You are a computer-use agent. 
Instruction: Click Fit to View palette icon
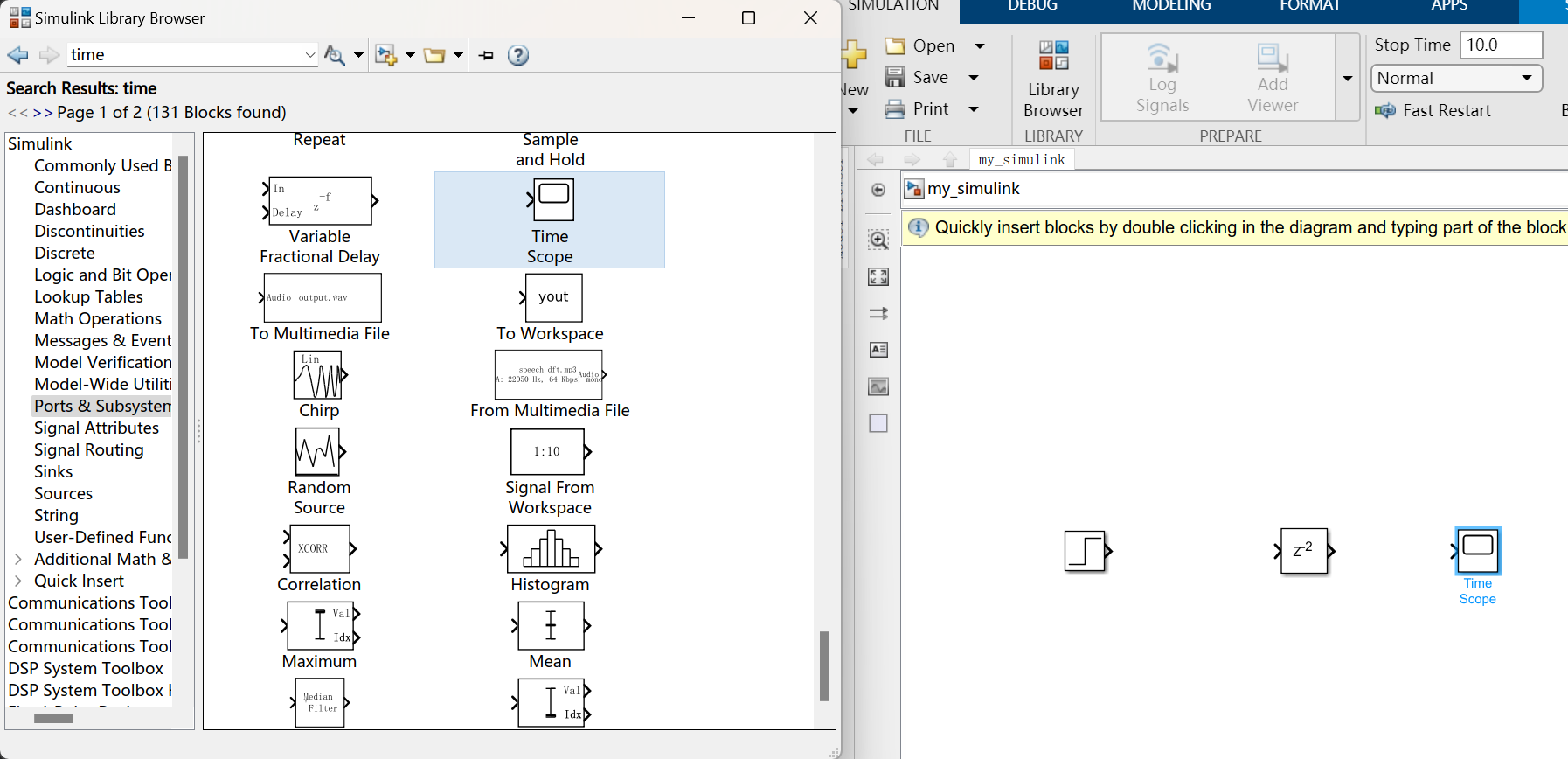click(x=878, y=276)
